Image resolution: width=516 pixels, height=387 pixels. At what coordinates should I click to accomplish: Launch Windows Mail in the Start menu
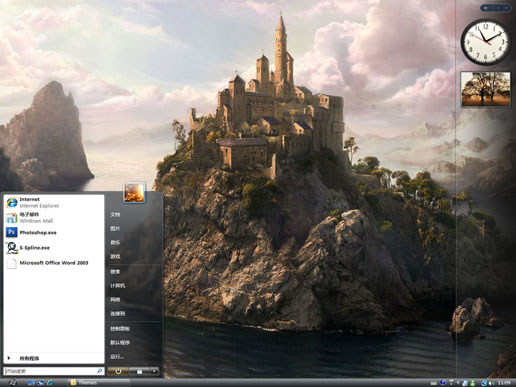[53, 217]
